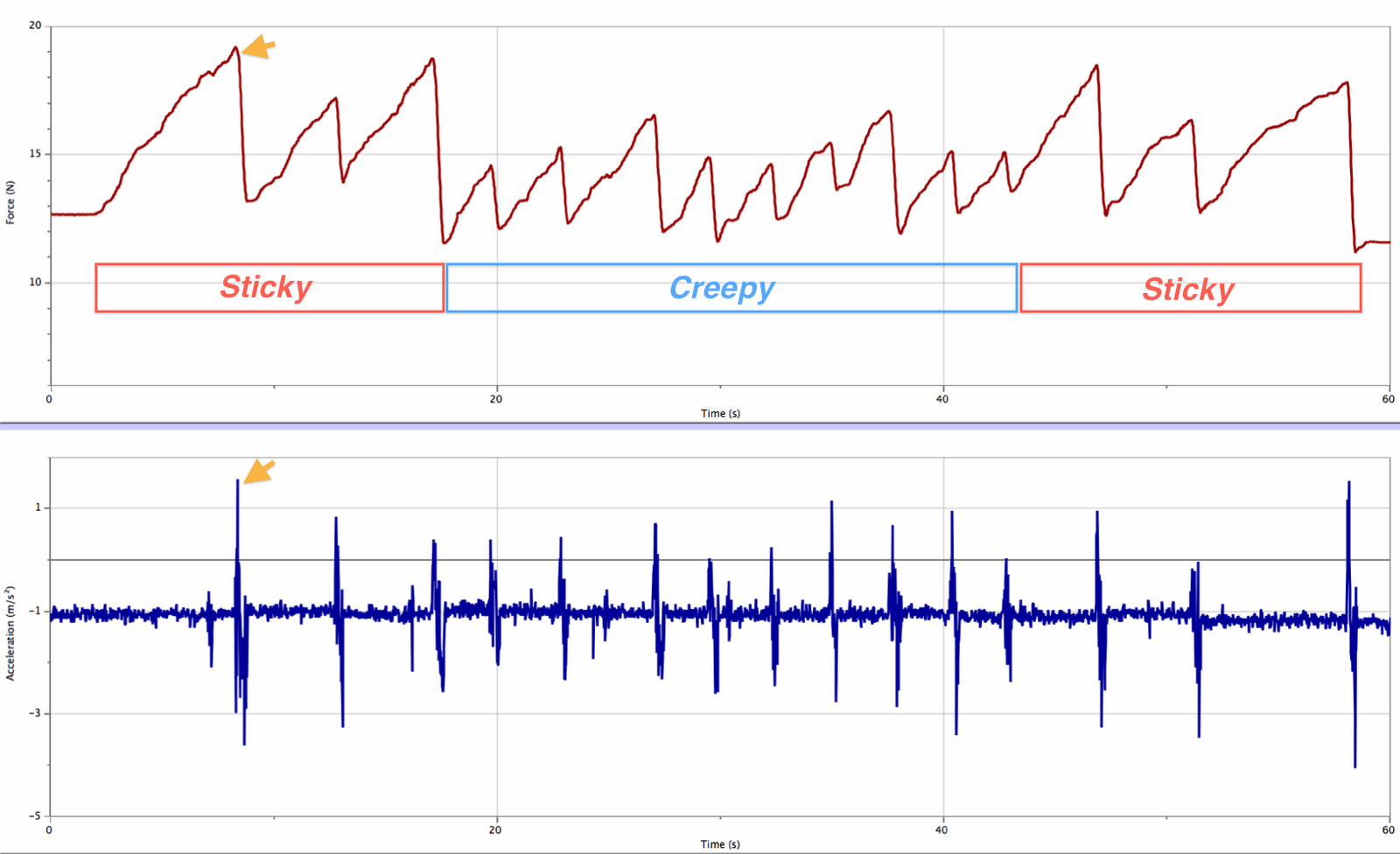Click the '20' tick on the force time axis

(x=495, y=398)
